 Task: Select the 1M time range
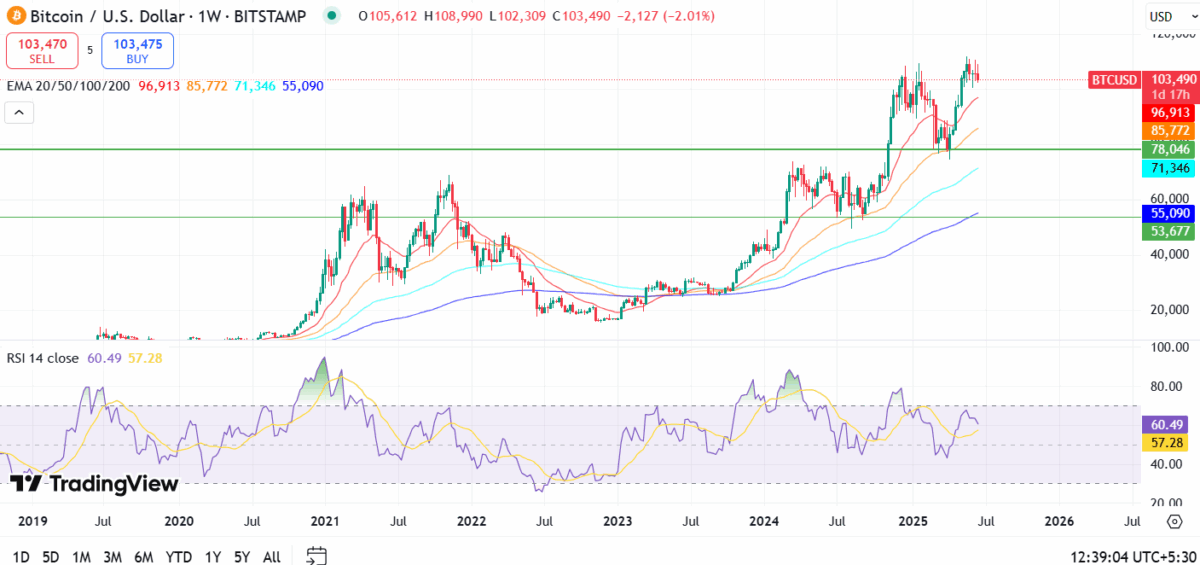point(82,556)
